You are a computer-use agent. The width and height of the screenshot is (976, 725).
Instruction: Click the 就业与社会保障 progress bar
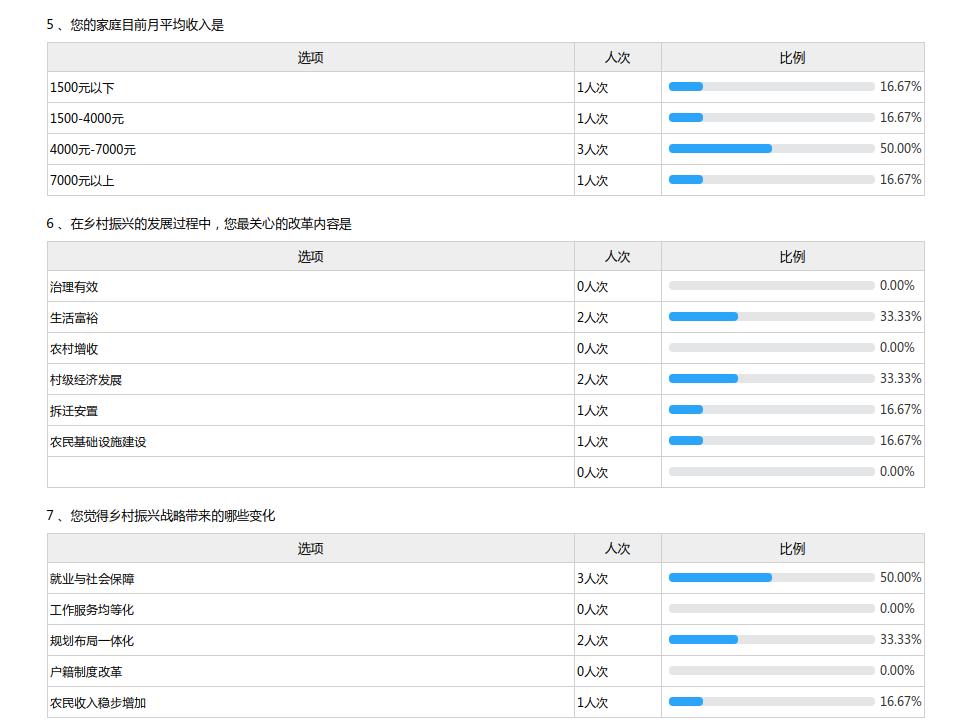click(x=771, y=578)
